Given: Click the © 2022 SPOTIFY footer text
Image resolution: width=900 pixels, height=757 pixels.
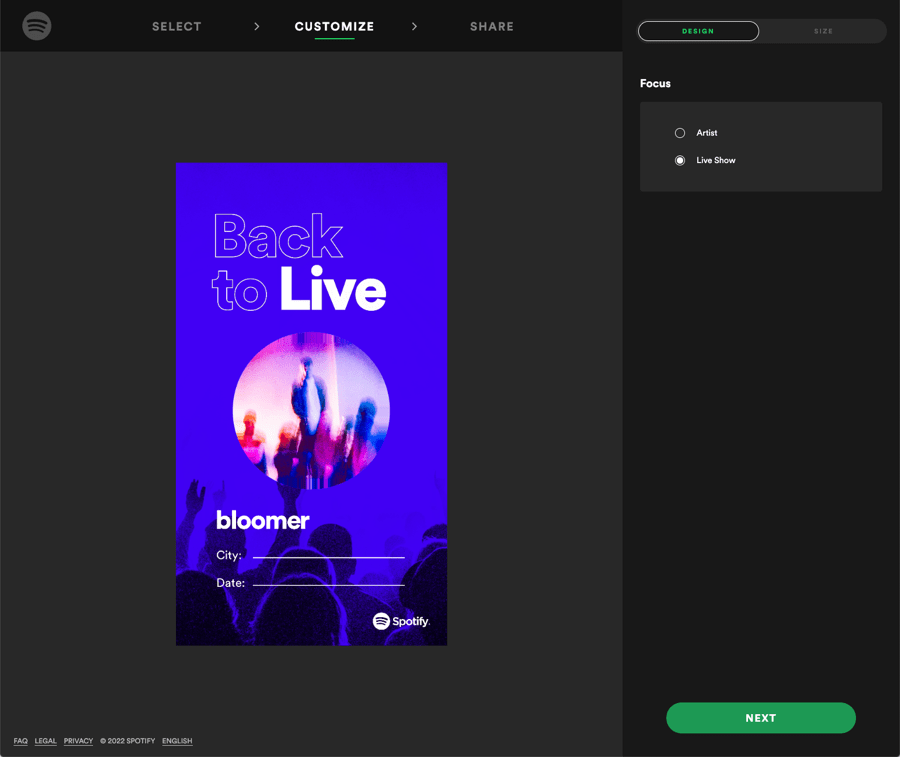Looking at the screenshot, I should 126,740.
